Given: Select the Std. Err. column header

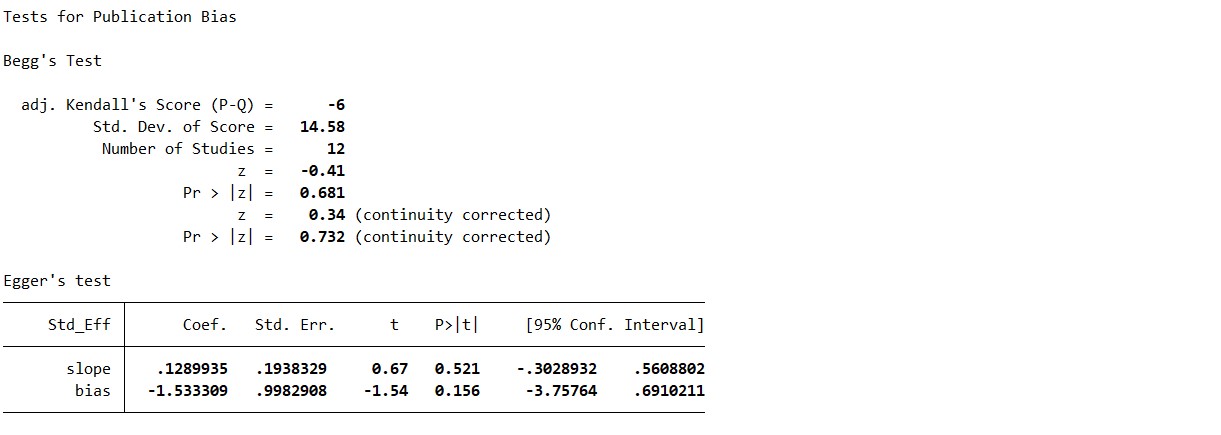Looking at the screenshot, I should pyautogui.click(x=295, y=325).
